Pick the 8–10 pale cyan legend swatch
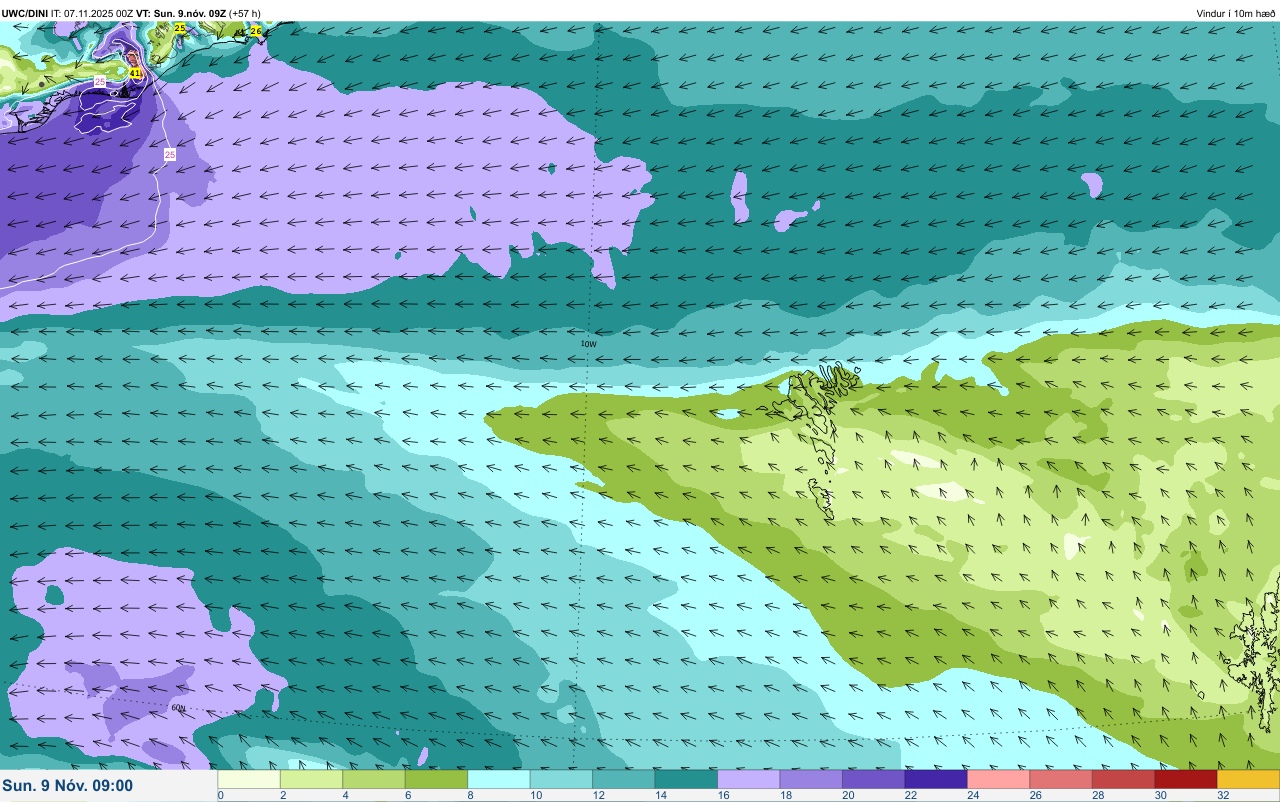The image size is (1280, 802). 498,779
